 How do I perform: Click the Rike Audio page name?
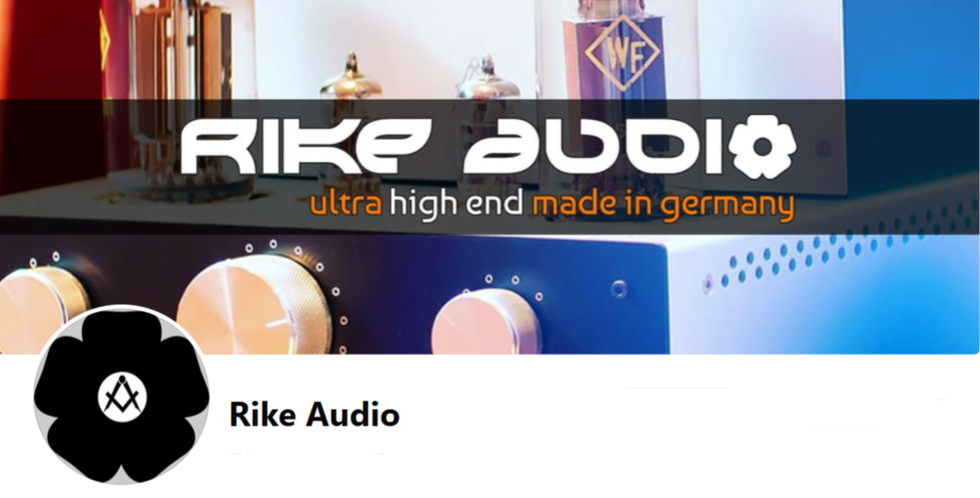point(314,415)
